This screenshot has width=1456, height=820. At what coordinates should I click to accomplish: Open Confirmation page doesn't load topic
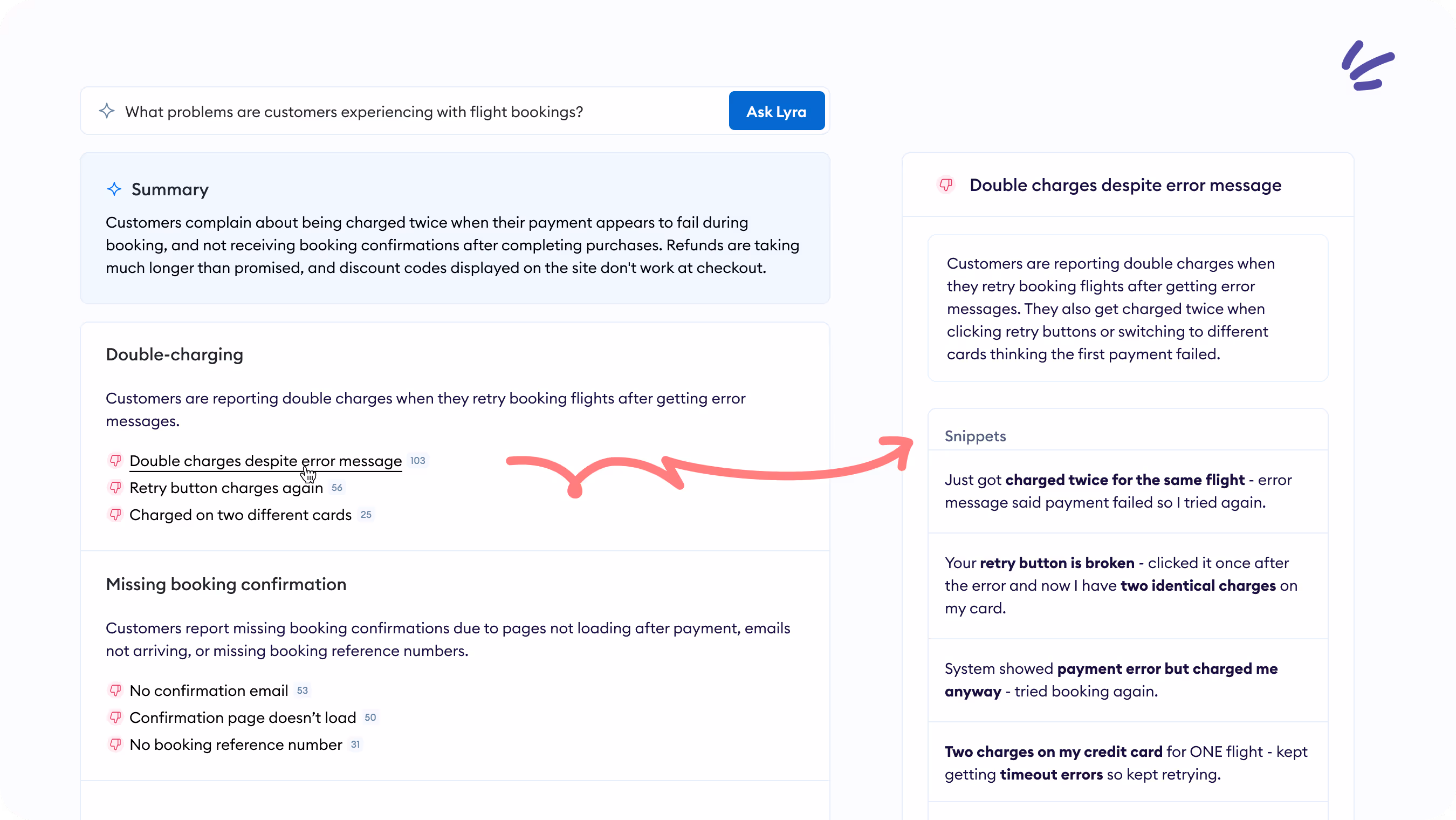(x=243, y=717)
